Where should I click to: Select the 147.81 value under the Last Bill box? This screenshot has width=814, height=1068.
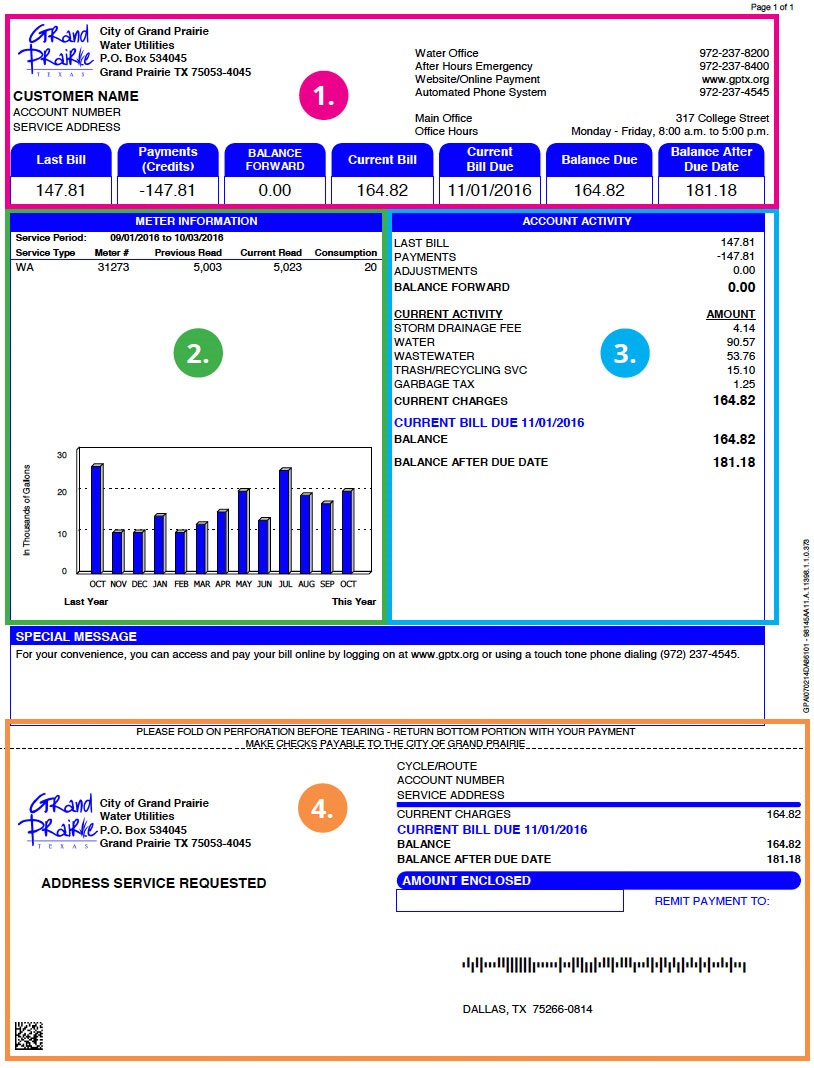tap(61, 190)
